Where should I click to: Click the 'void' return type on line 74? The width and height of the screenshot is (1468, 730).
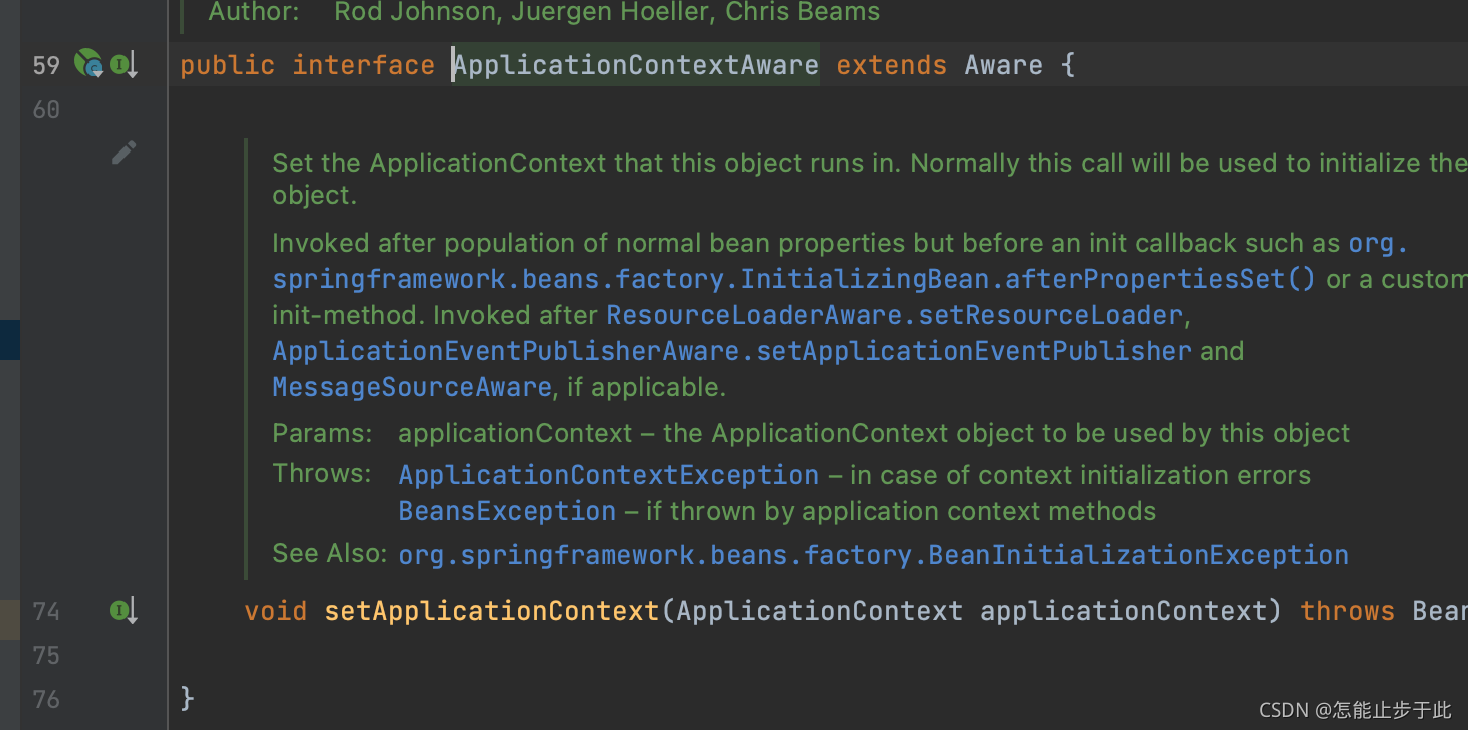coord(276,611)
